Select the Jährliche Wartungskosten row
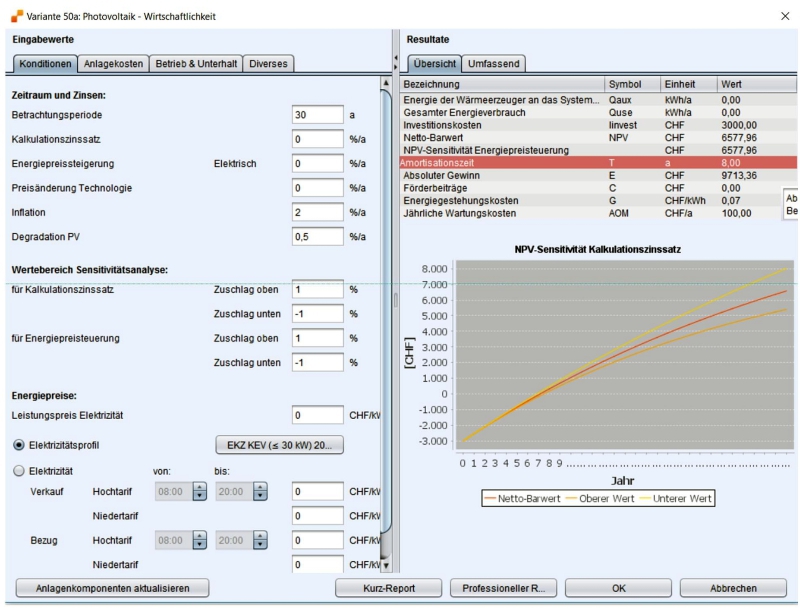The height and width of the screenshot is (608, 800). click(598, 213)
